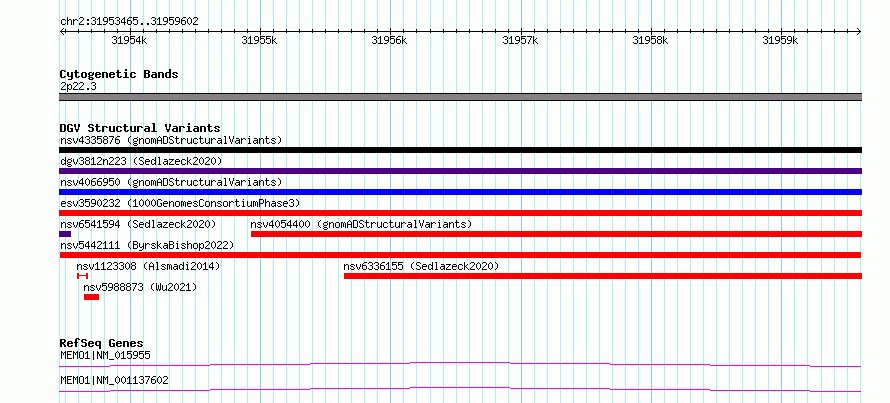The height and width of the screenshot is (403, 890).
Task: Select the small nsv1123308 bracket glyph
Action: (82, 276)
